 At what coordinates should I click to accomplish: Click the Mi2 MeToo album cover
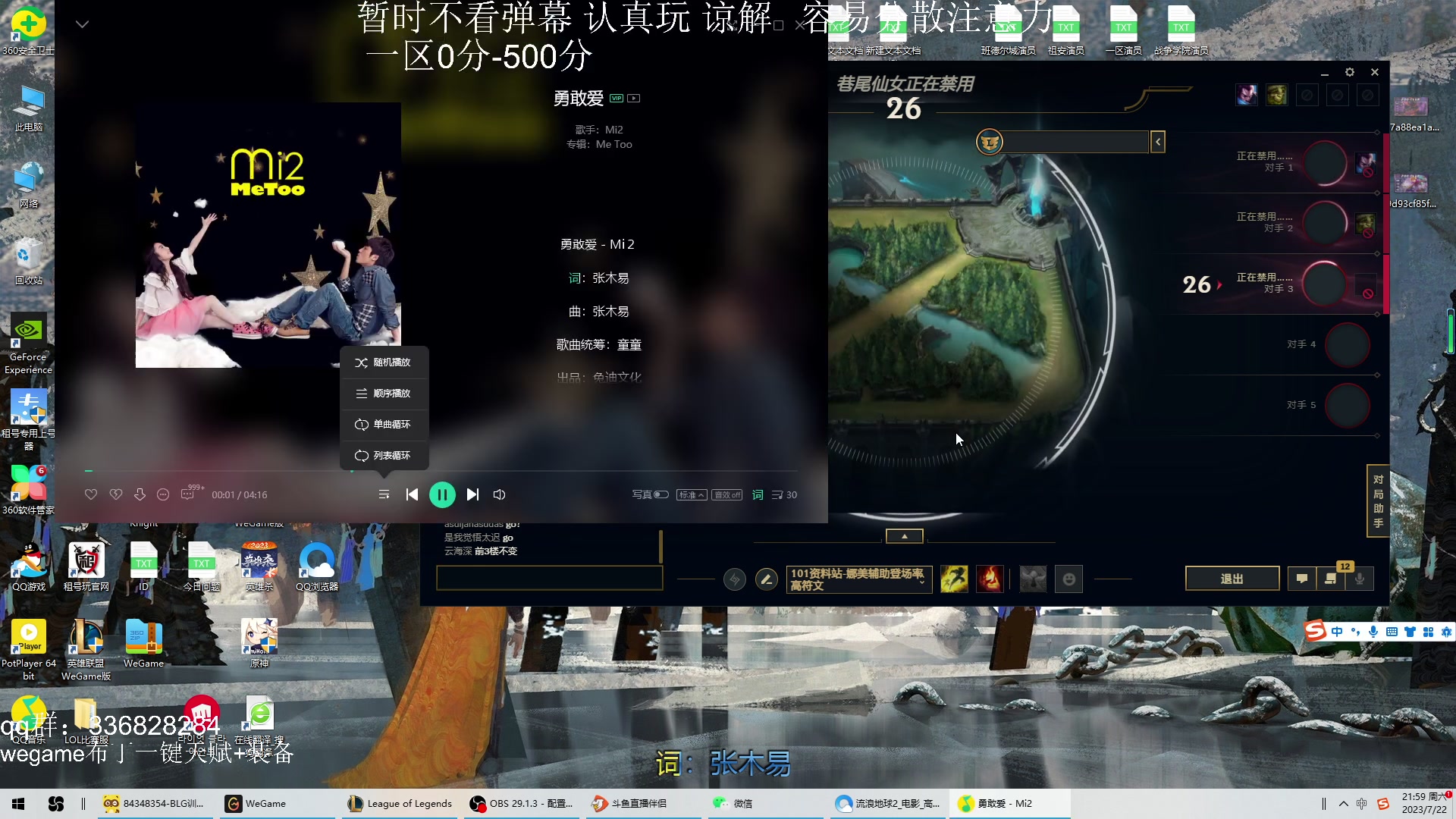pyautogui.click(x=268, y=235)
